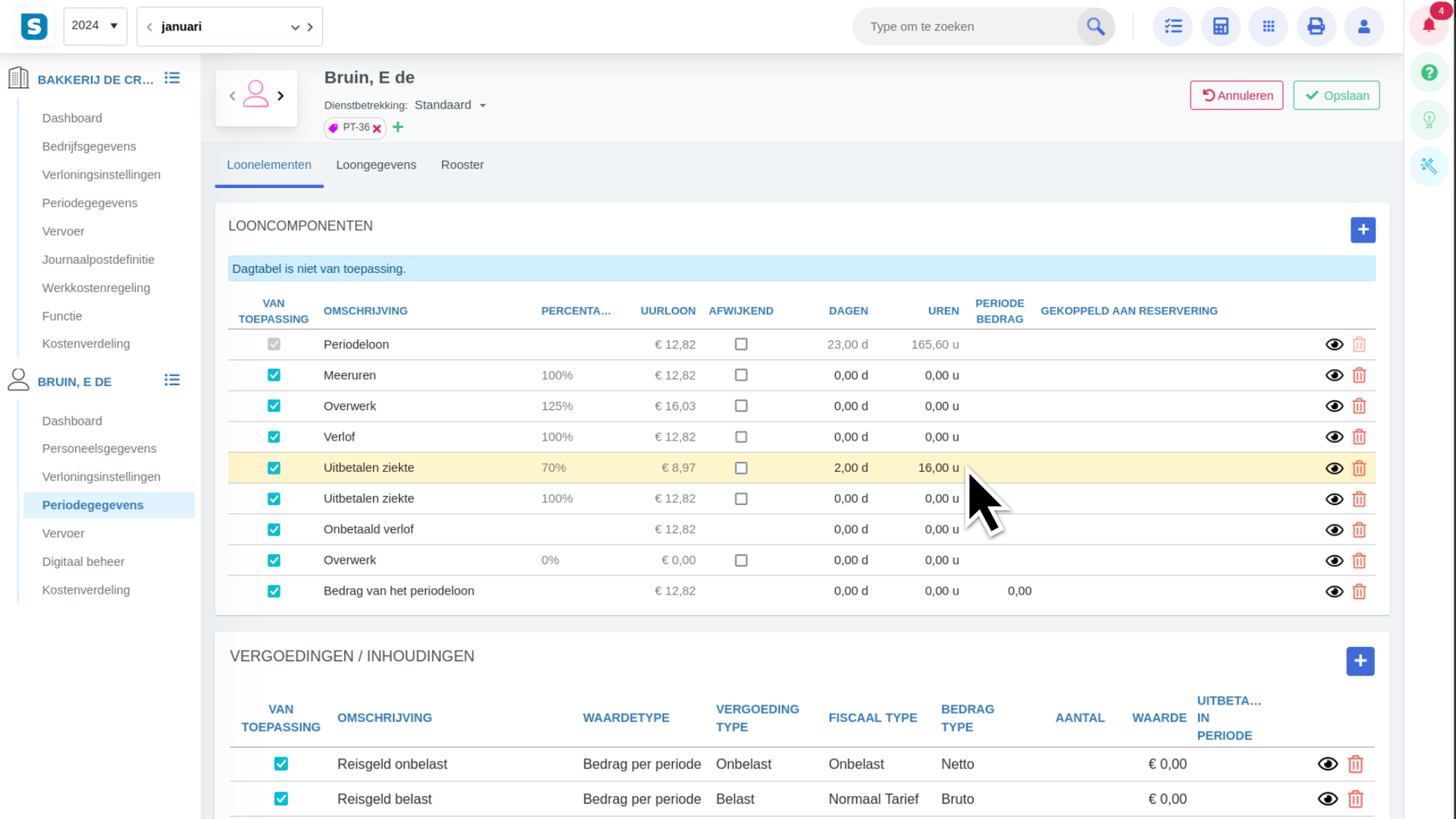
Task: Delete the Reisgeld belast row
Action: click(x=1356, y=799)
